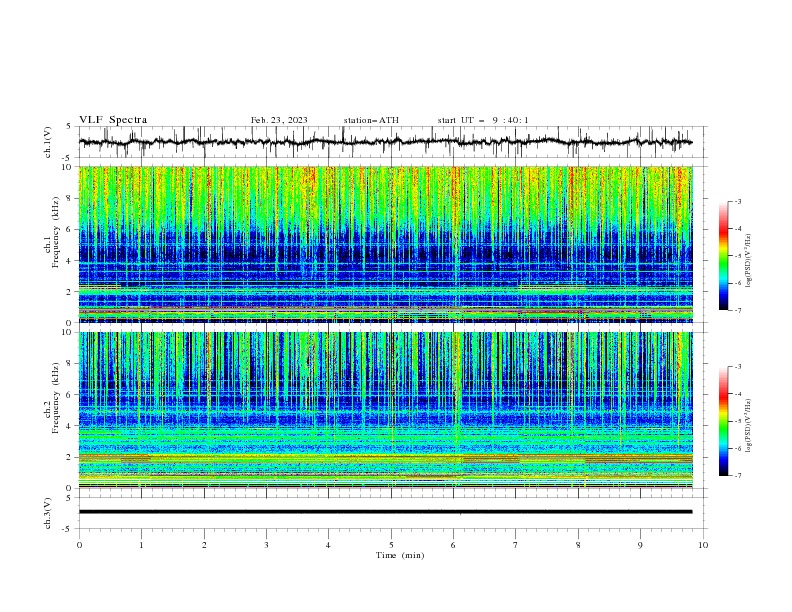Click the ch.3(V) axis label
792x612 pixels.
click(x=48, y=513)
